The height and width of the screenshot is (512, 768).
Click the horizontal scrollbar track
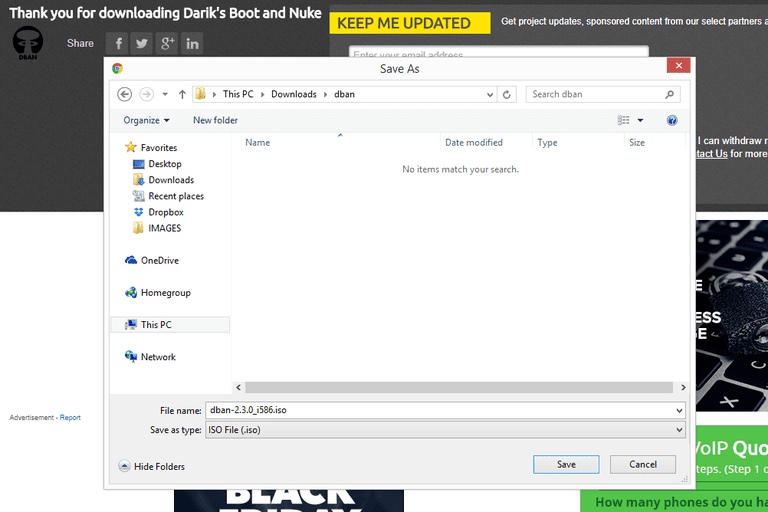tap(459, 388)
